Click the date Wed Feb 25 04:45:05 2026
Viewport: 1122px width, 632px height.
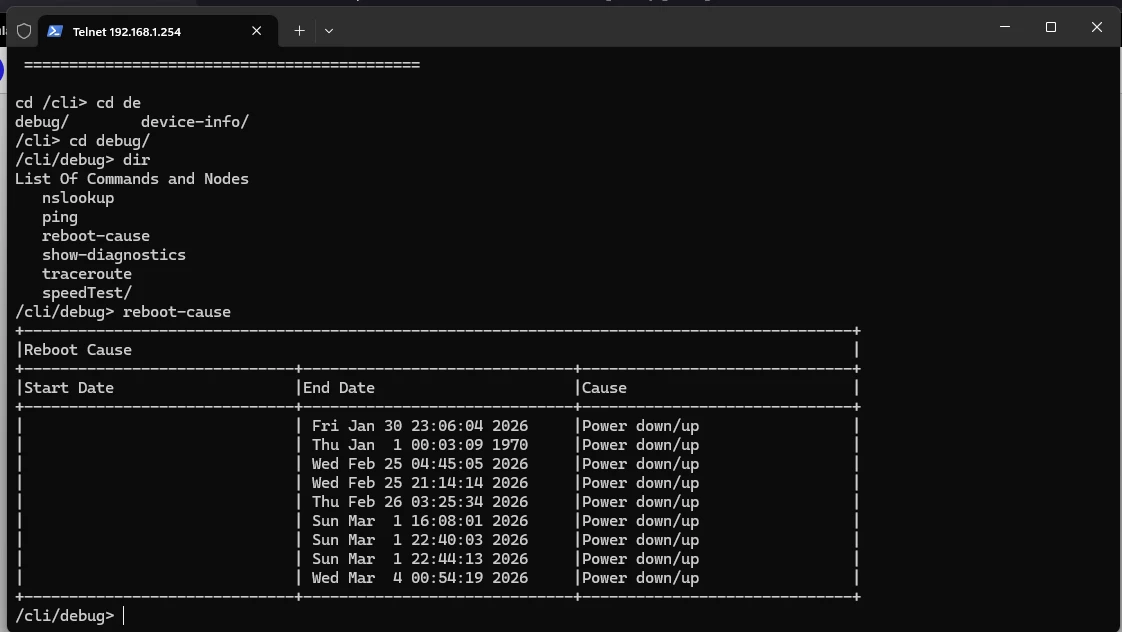click(419, 464)
